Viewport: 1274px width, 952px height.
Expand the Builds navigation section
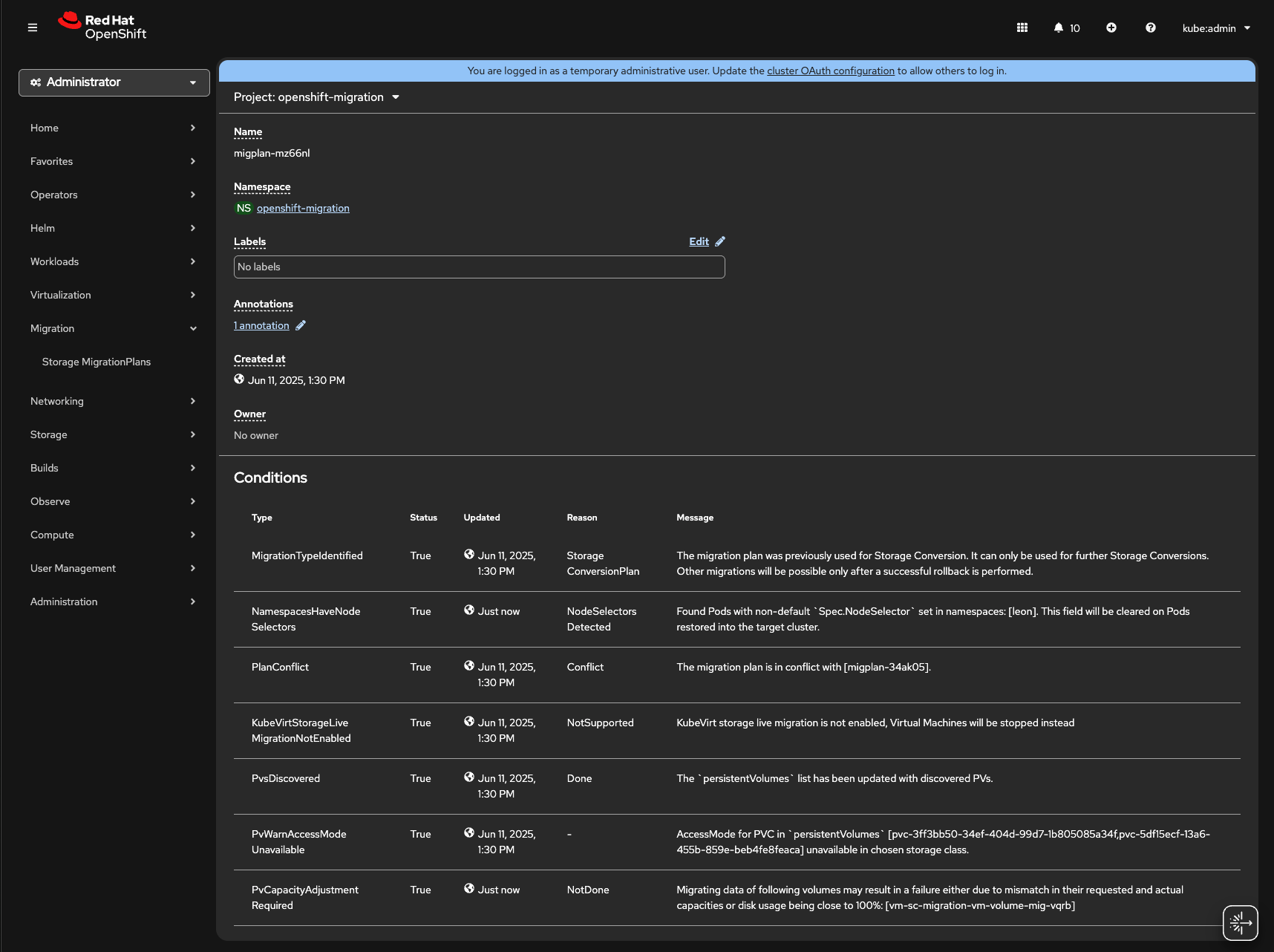pyautogui.click(x=113, y=468)
